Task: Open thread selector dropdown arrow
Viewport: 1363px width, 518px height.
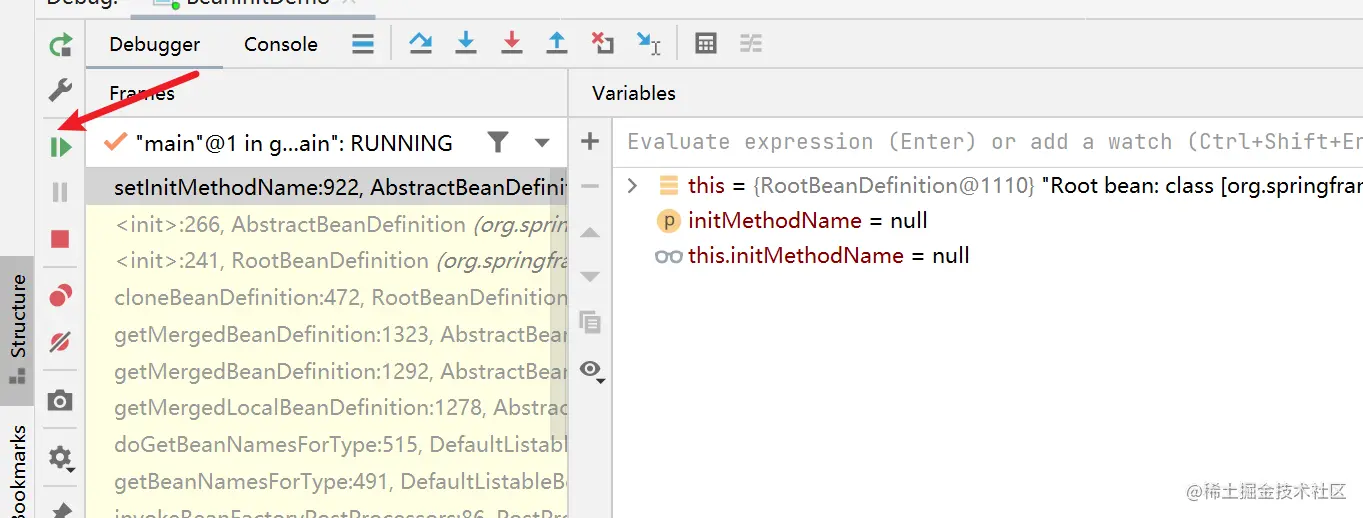Action: coord(542,143)
